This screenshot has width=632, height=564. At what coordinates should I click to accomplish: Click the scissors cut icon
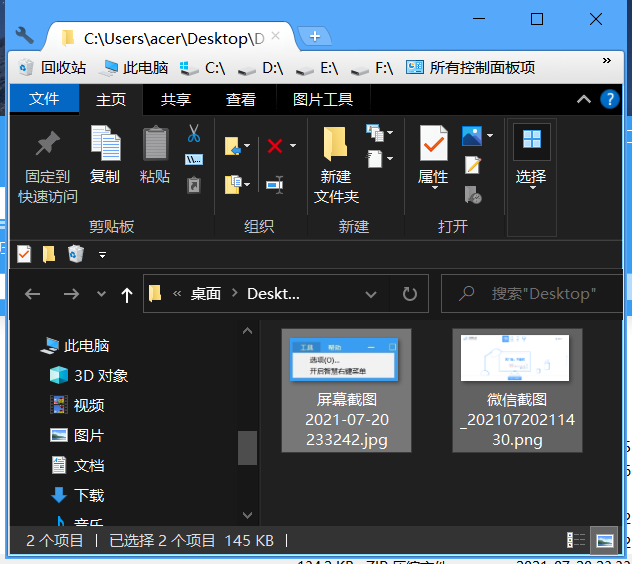click(x=193, y=133)
